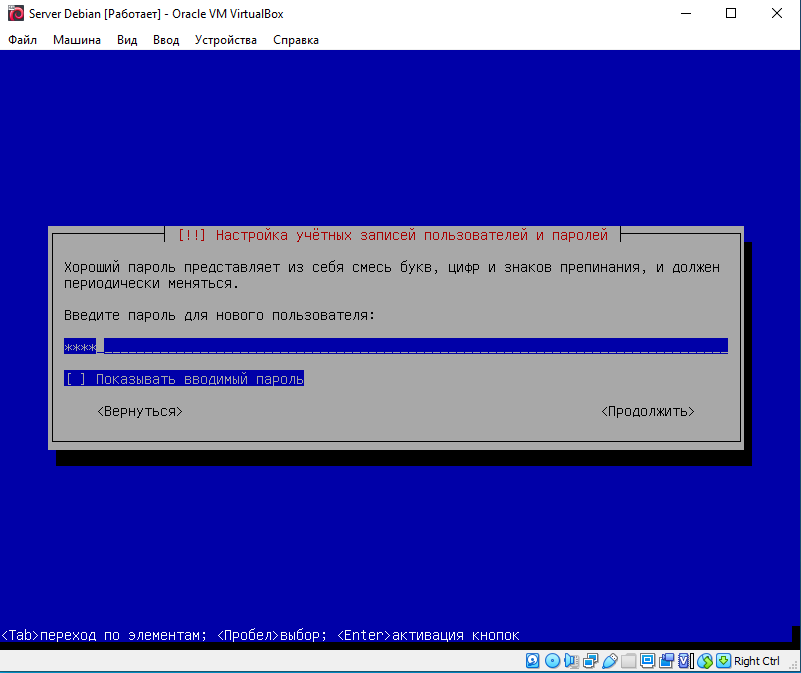The image size is (801, 673).
Task: Open the Справка menu
Action: click(296, 40)
